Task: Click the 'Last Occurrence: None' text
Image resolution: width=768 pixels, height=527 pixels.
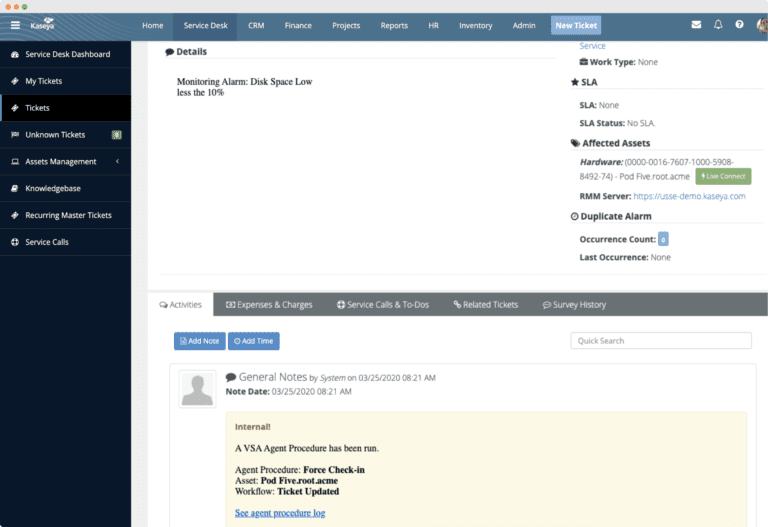Action: point(625,257)
